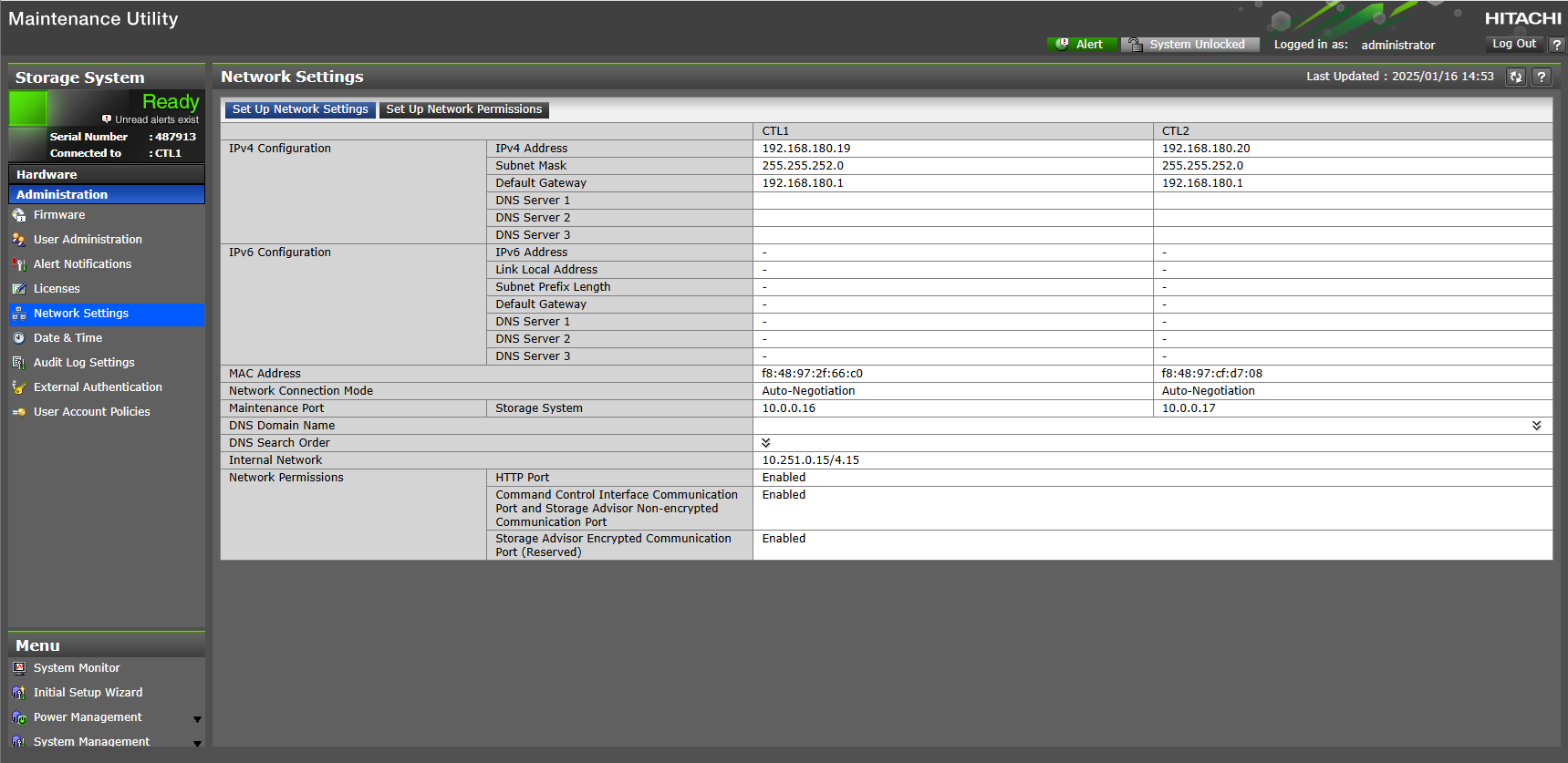Click the Unread alerts exist text
1568x763 pixels.
click(157, 119)
